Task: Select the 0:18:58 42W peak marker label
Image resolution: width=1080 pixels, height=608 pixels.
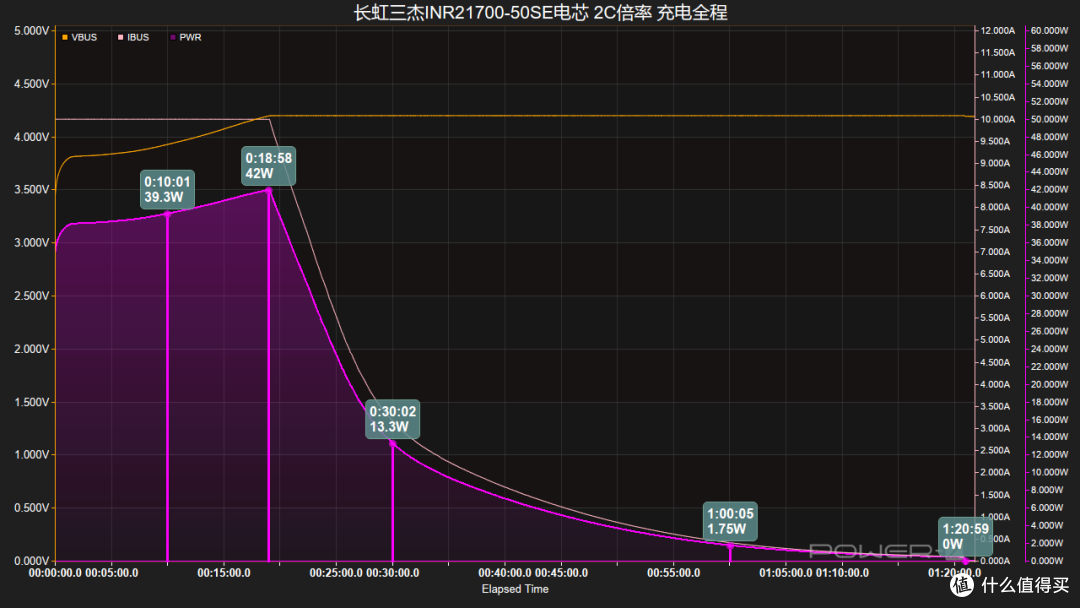Action: [x=269, y=166]
